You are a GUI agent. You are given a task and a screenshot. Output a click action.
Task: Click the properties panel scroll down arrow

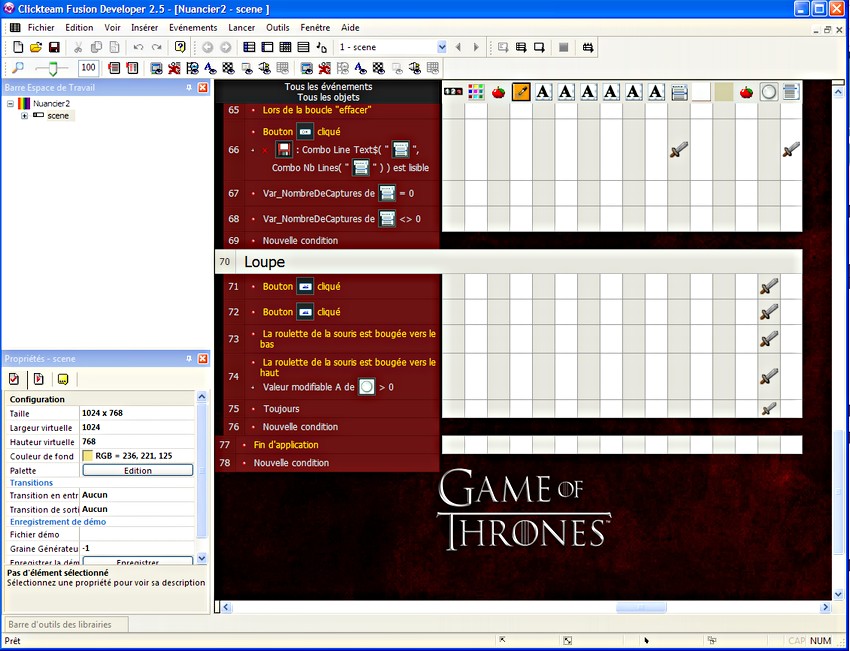click(x=202, y=558)
